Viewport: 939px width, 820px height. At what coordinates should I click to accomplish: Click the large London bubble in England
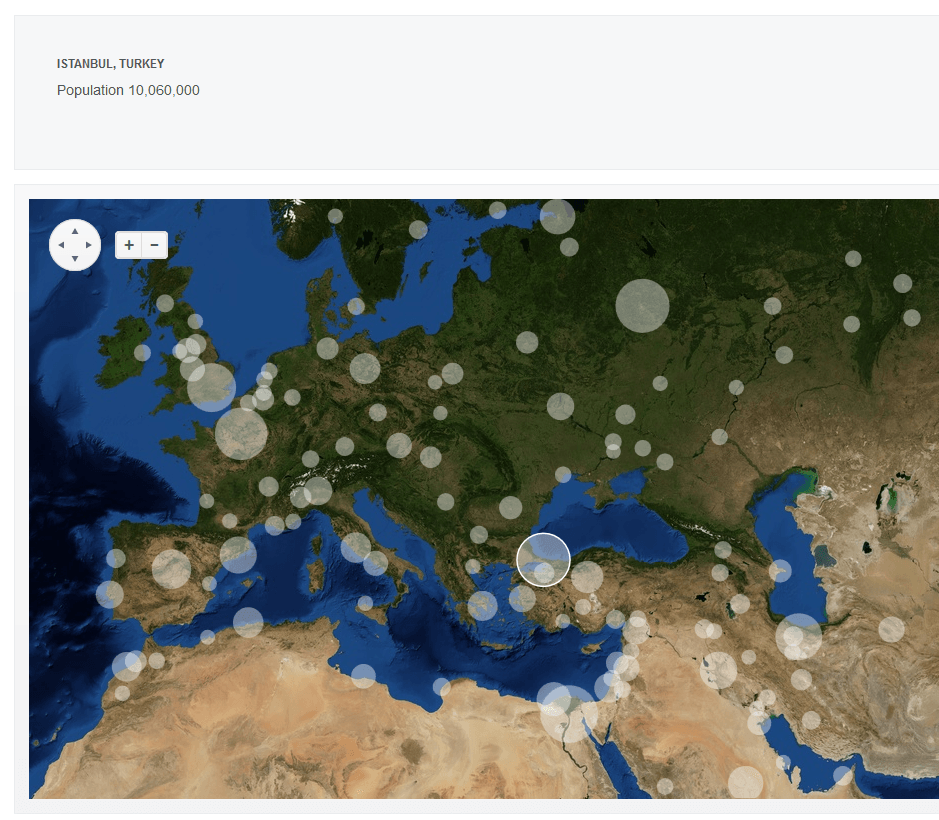tap(211, 387)
